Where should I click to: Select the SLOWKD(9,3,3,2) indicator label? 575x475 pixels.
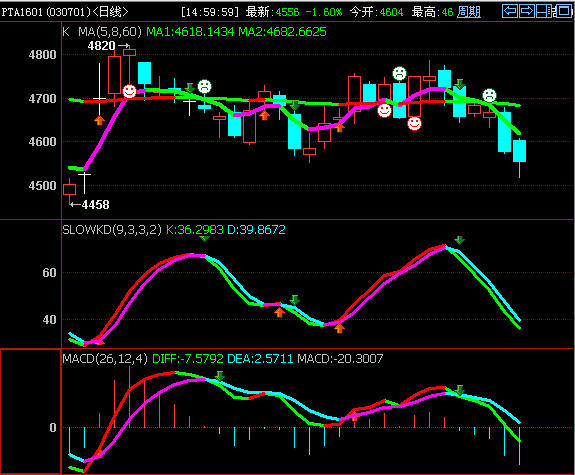[112, 230]
